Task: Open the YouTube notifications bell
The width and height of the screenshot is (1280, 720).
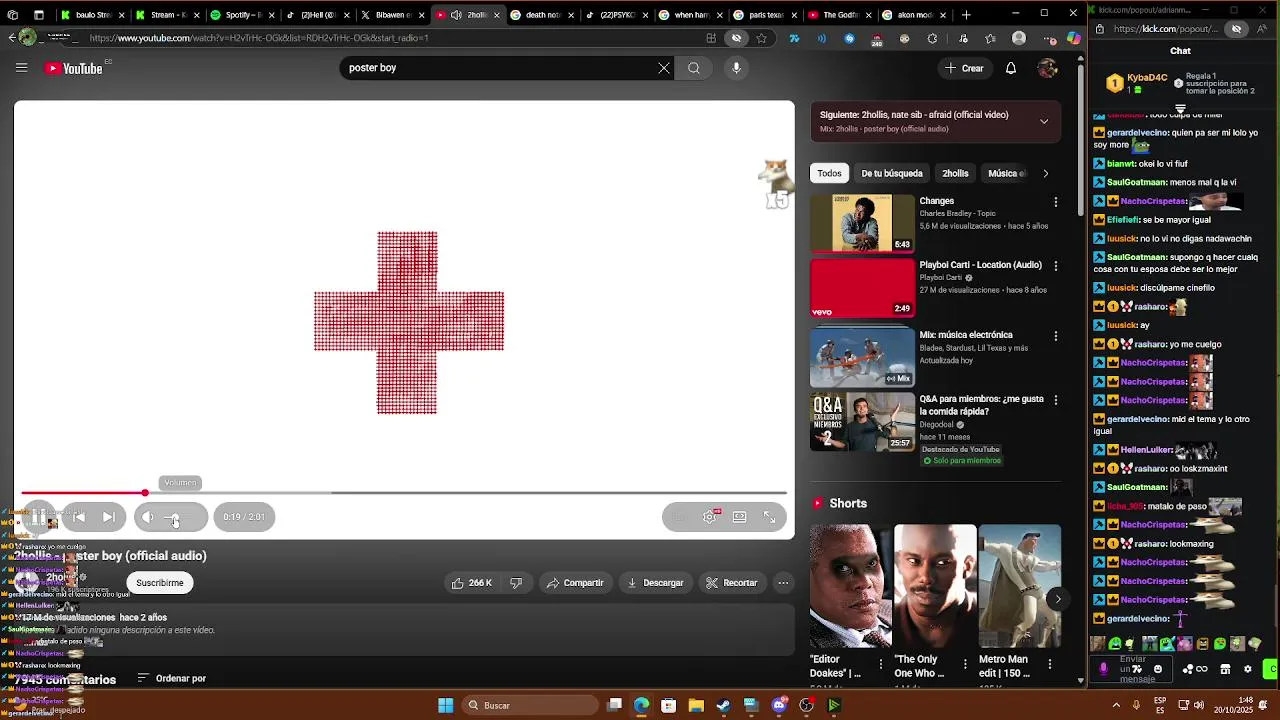Action: (x=1011, y=68)
